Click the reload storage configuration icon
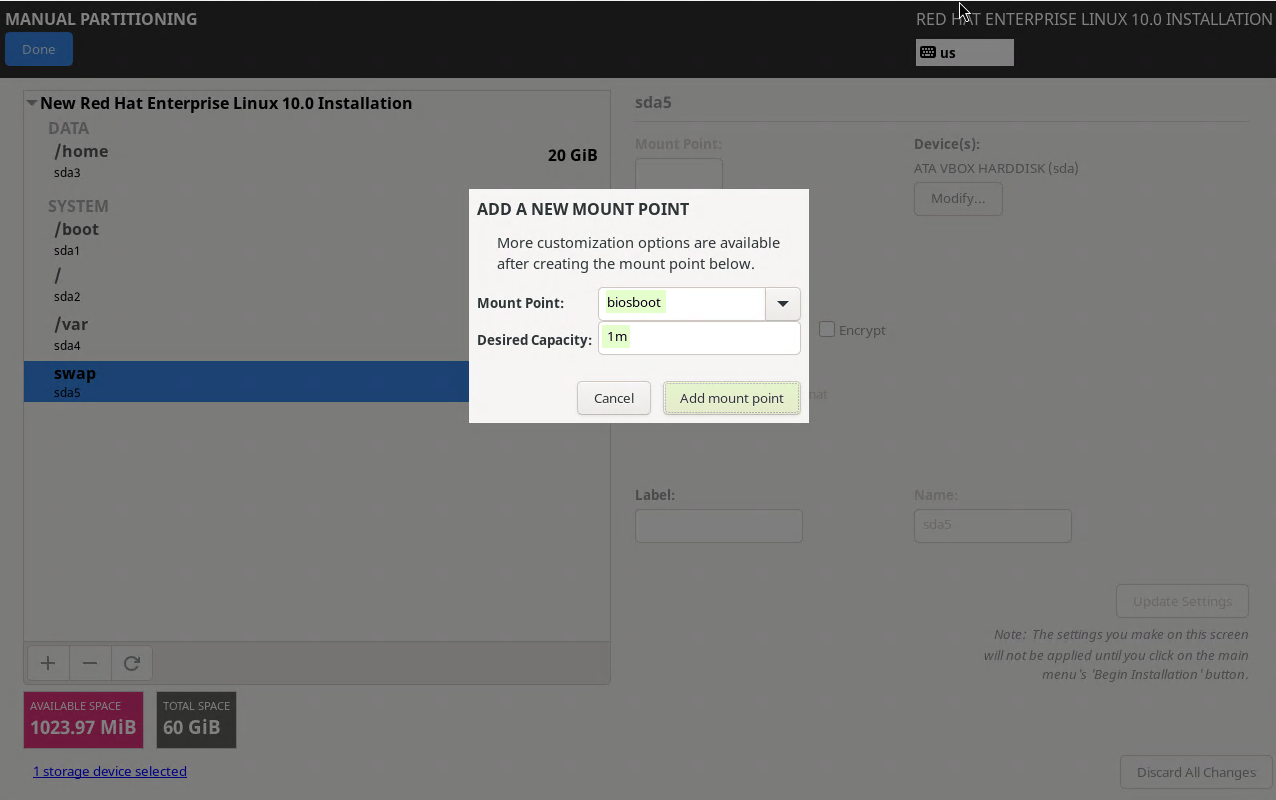Image resolution: width=1276 pixels, height=800 pixels. (x=131, y=663)
